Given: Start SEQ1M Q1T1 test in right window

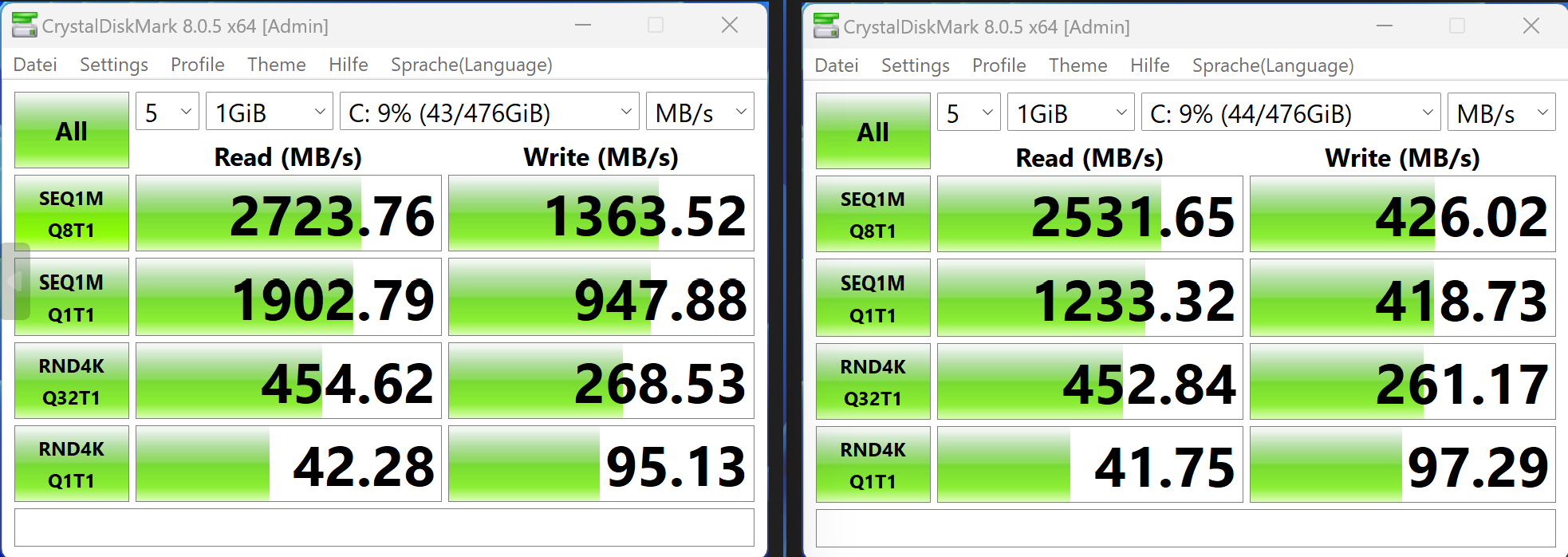Looking at the screenshot, I should 873,298.
